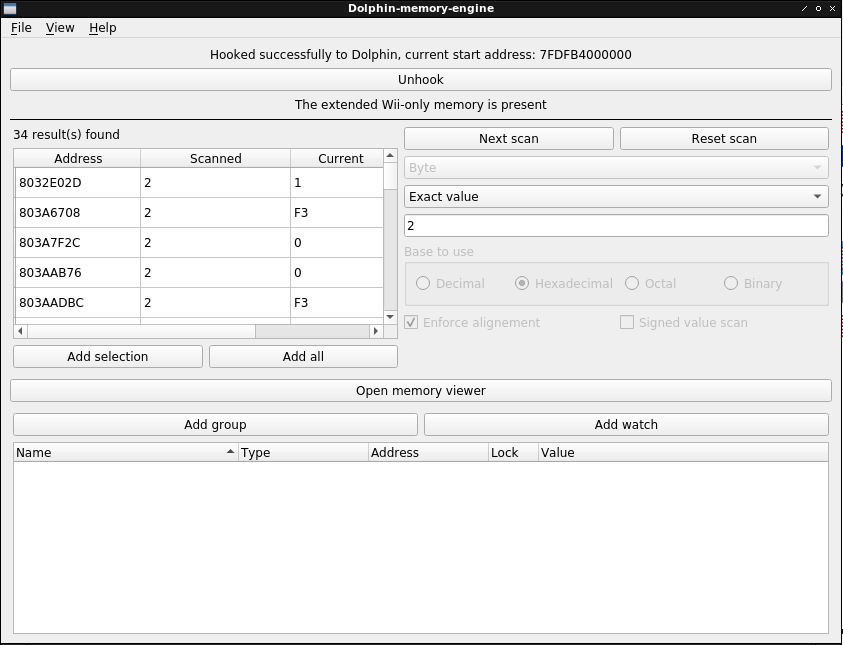This screenshot has width=843, height=645.
Task: Click current value 1 of row 8032E02D
Action: [x=337, y=183]
